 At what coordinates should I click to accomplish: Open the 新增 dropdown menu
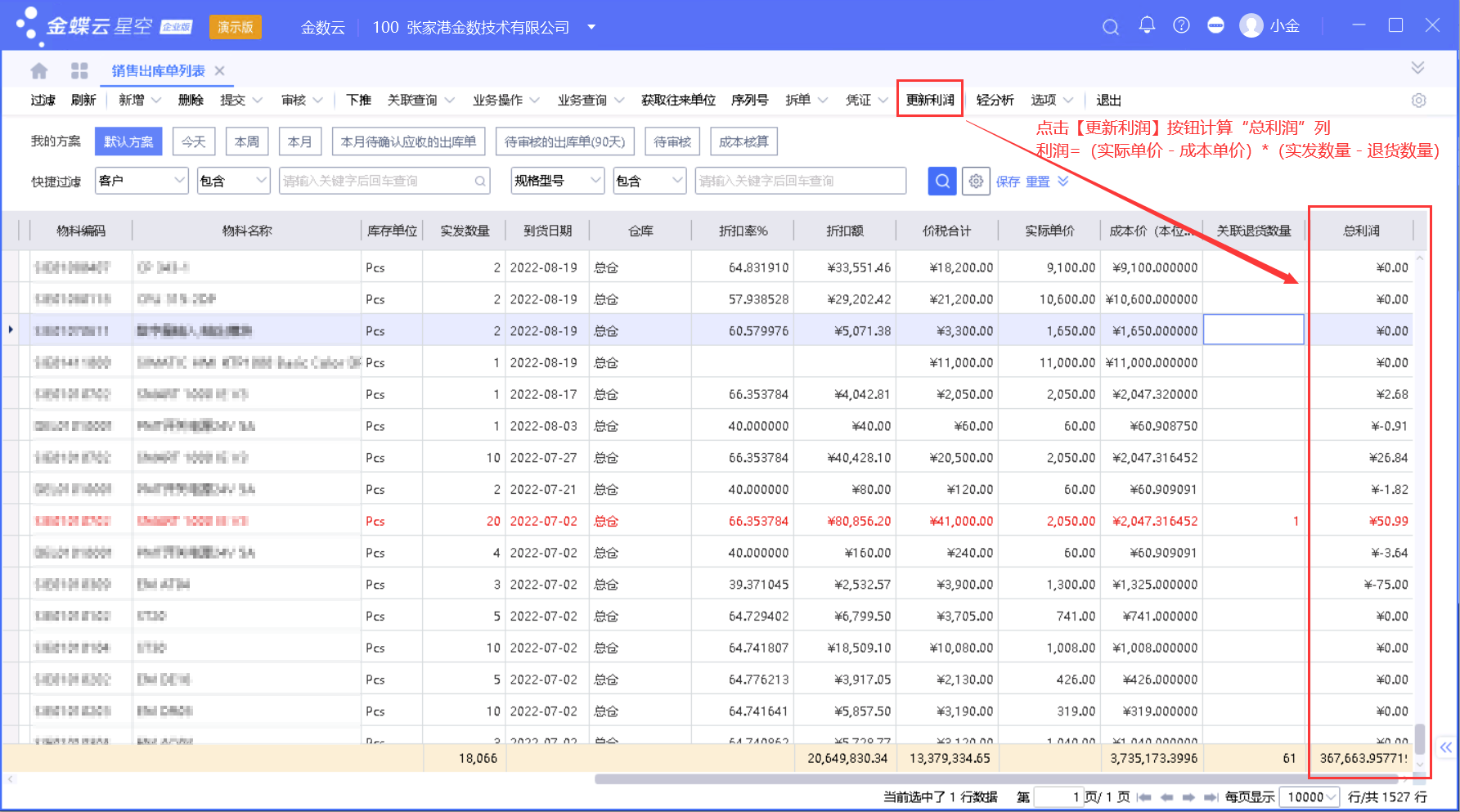pyautogui.click(x=139, y=100)
